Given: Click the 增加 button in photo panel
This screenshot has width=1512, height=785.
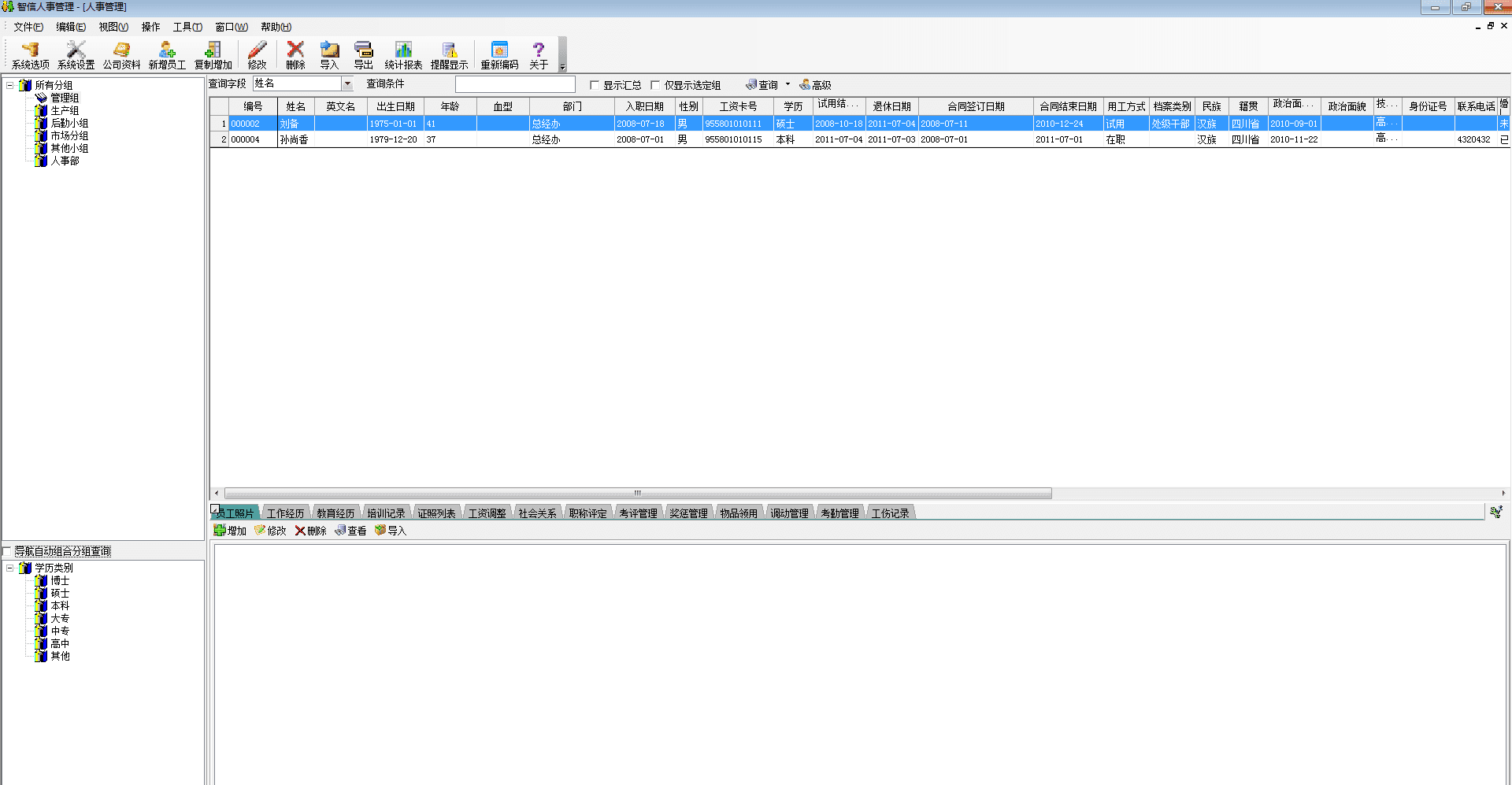Looking at the screenshot, I should click(x=230, y=531).
